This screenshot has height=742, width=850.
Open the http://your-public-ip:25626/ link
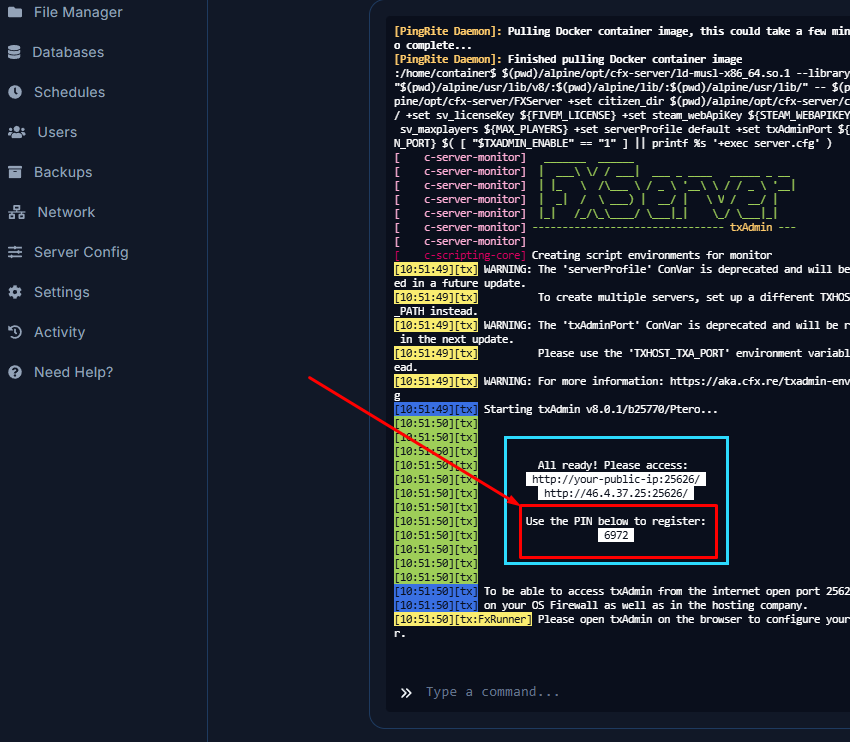(x=615, y=479)
